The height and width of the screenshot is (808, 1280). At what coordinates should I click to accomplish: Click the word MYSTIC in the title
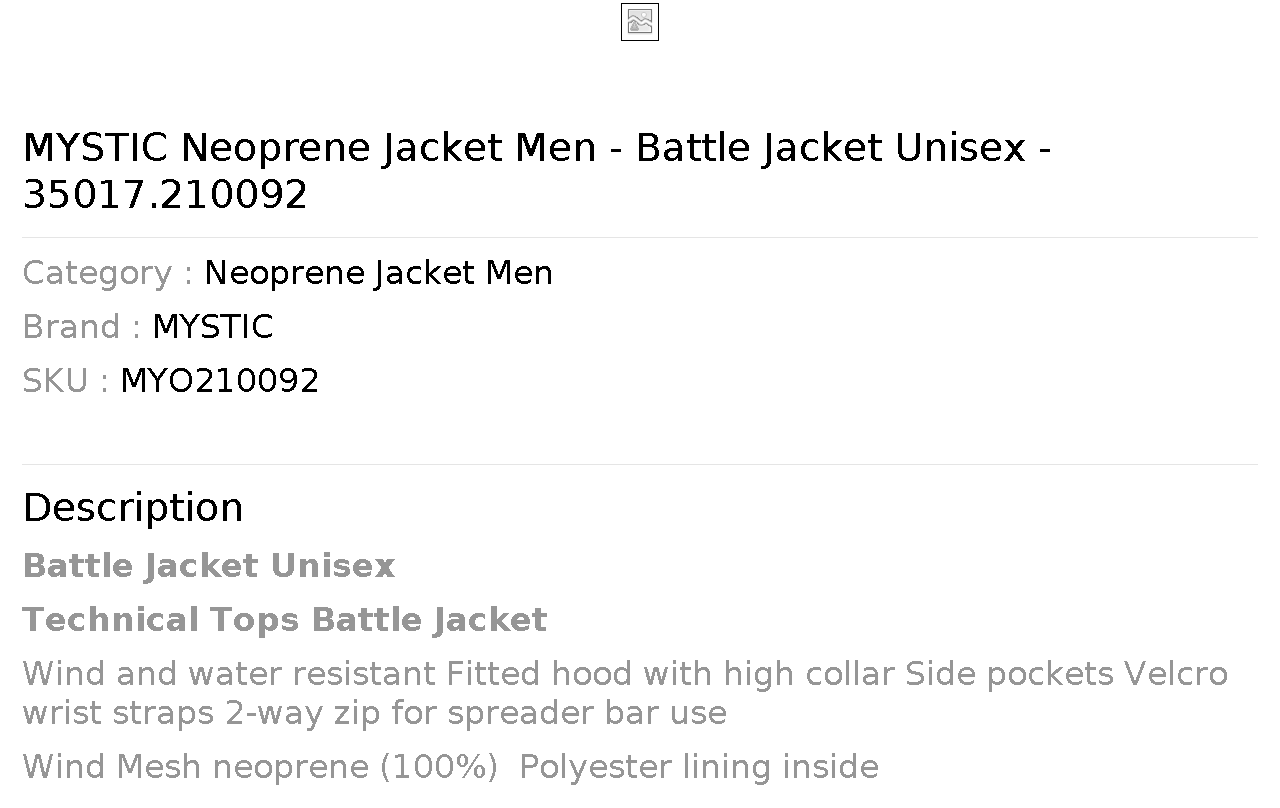[96, 148]
